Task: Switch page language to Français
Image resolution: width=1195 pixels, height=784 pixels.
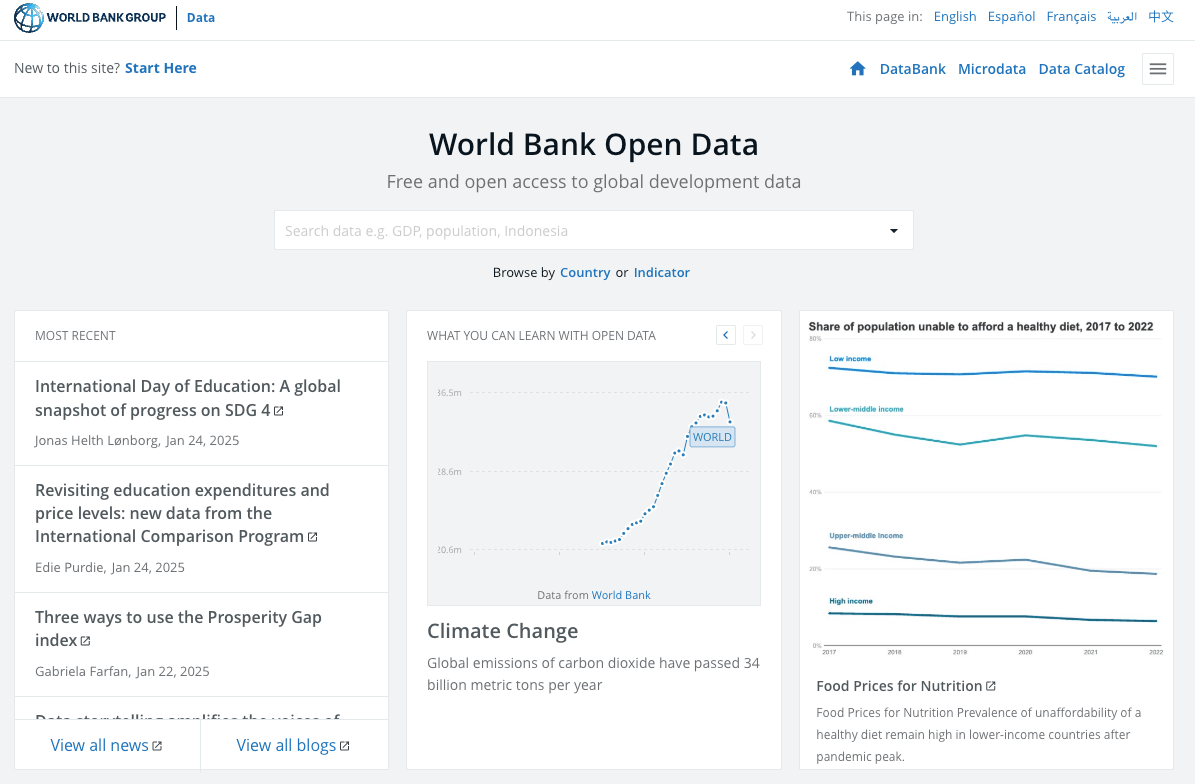Action: click(1071, 17)
